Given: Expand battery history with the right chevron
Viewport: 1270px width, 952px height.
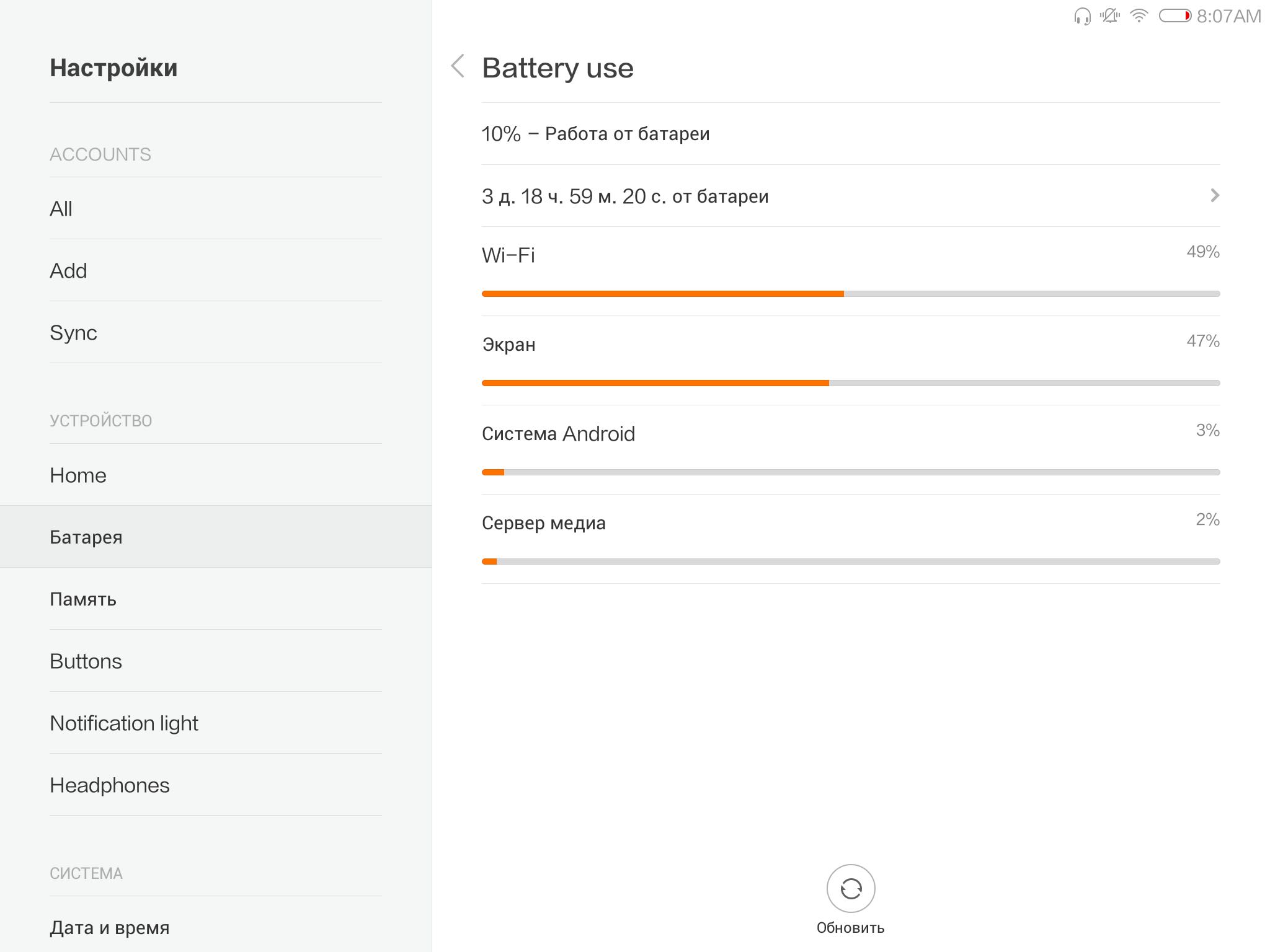Looking at the screenshot, I should (x=1214, y=196).
